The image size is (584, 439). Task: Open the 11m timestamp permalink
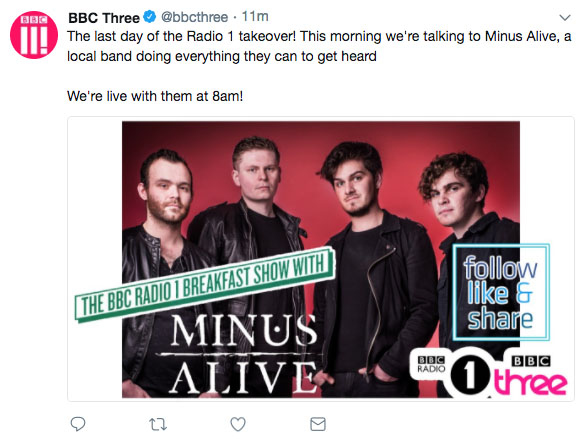(255, 17)
